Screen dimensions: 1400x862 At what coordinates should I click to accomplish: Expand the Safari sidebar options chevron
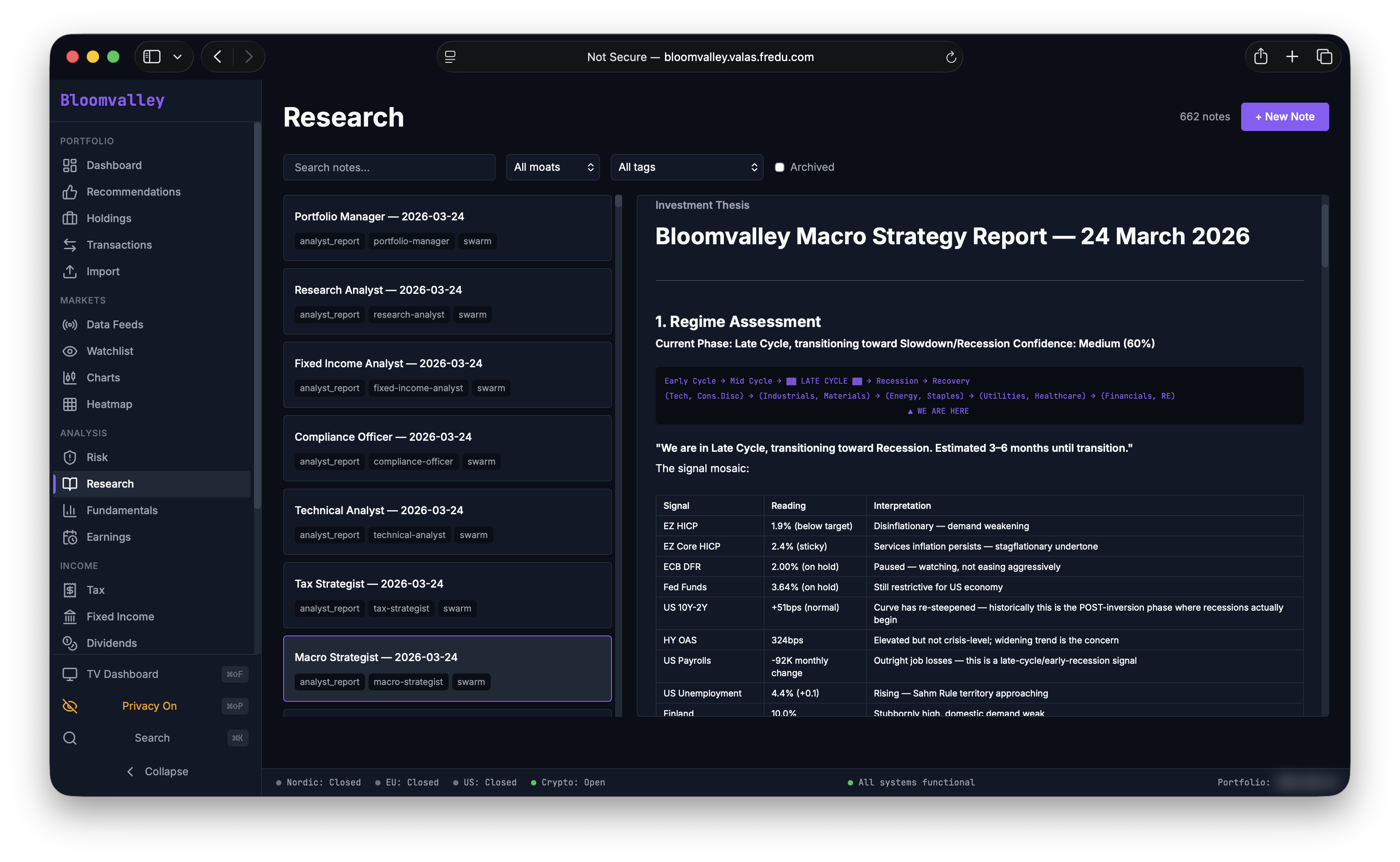pos(177,57)
